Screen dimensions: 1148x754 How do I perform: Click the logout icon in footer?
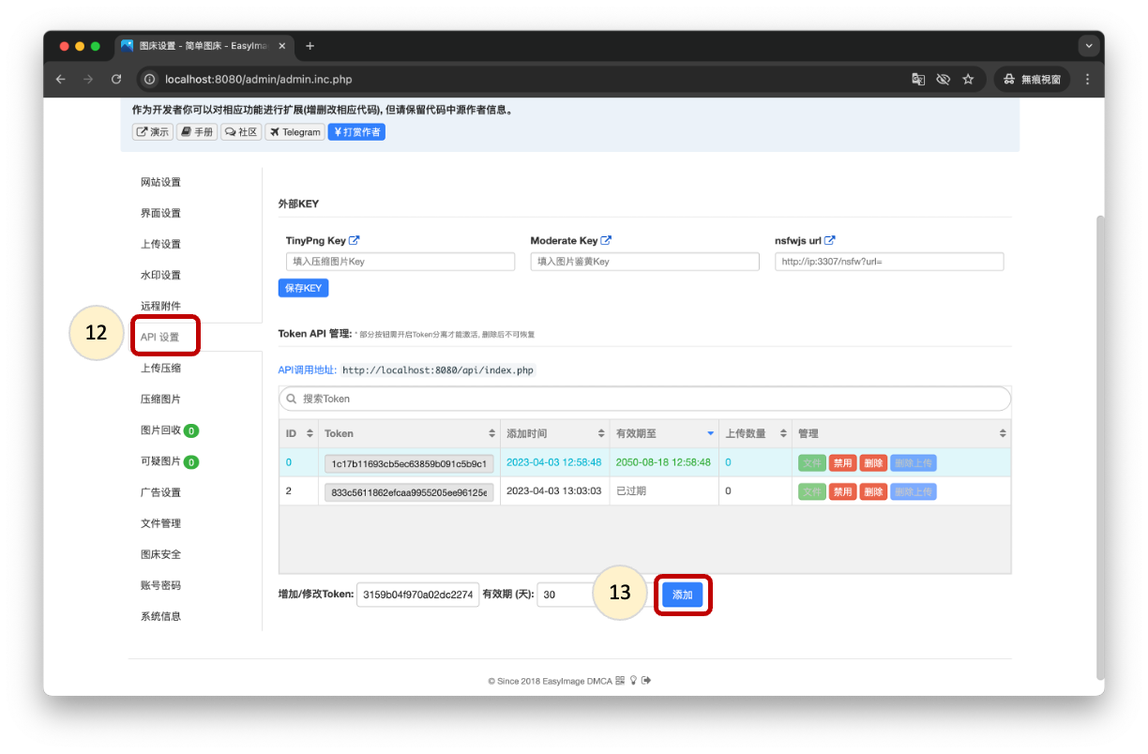click(x=646, y=681)
